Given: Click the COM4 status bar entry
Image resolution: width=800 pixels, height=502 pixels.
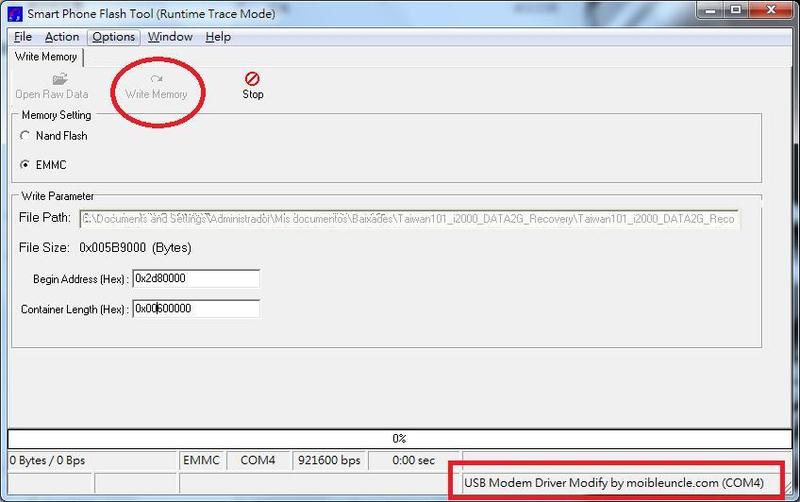Looking at the screenshot, I should click(258, 460).
